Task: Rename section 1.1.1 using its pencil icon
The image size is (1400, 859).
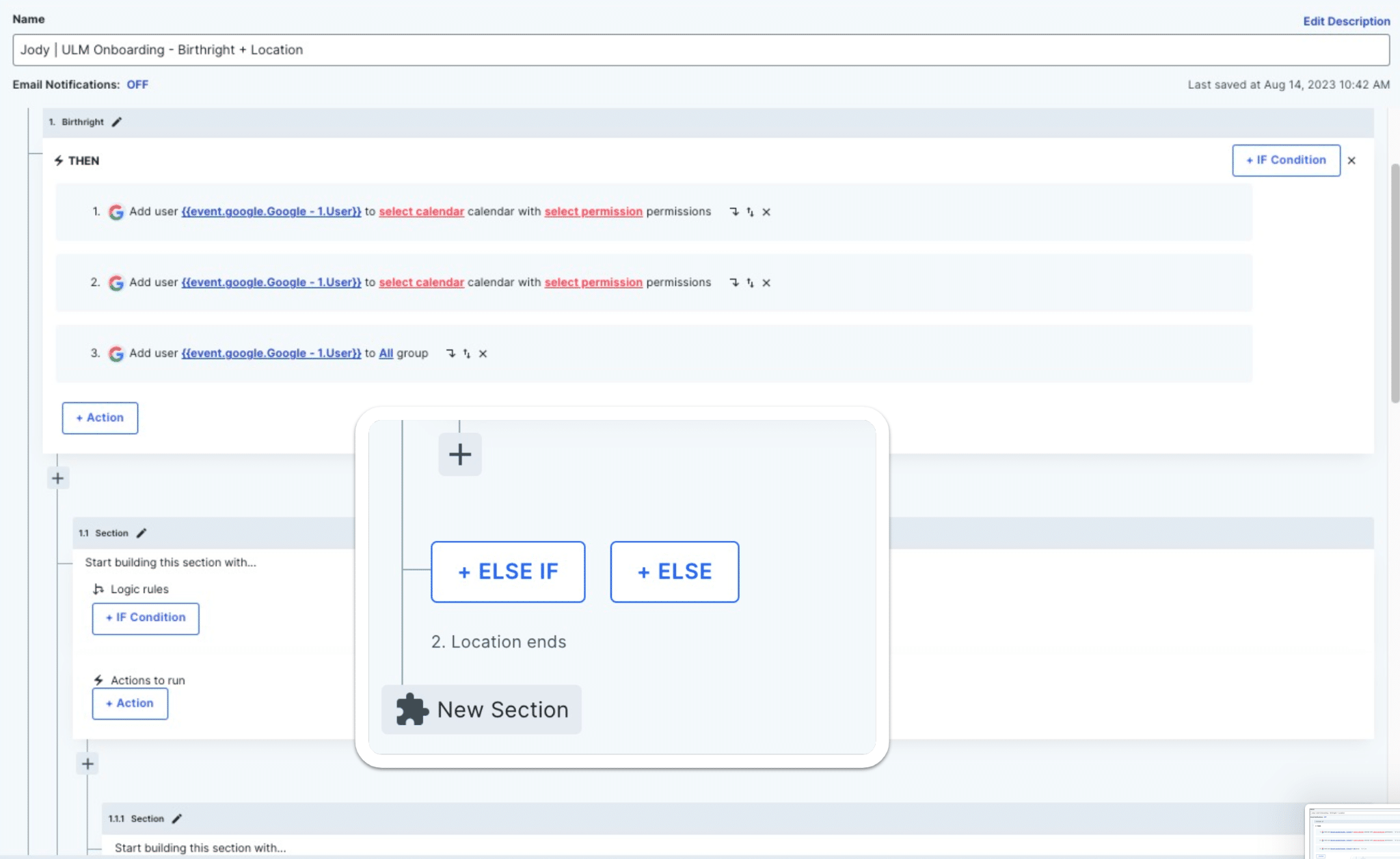Action: pyautogui.click(x=177, y=817)
